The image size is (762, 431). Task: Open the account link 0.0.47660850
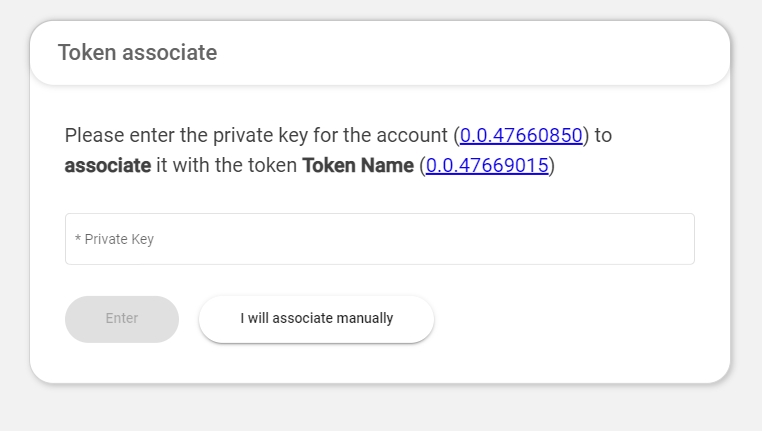tap(521, 135)
